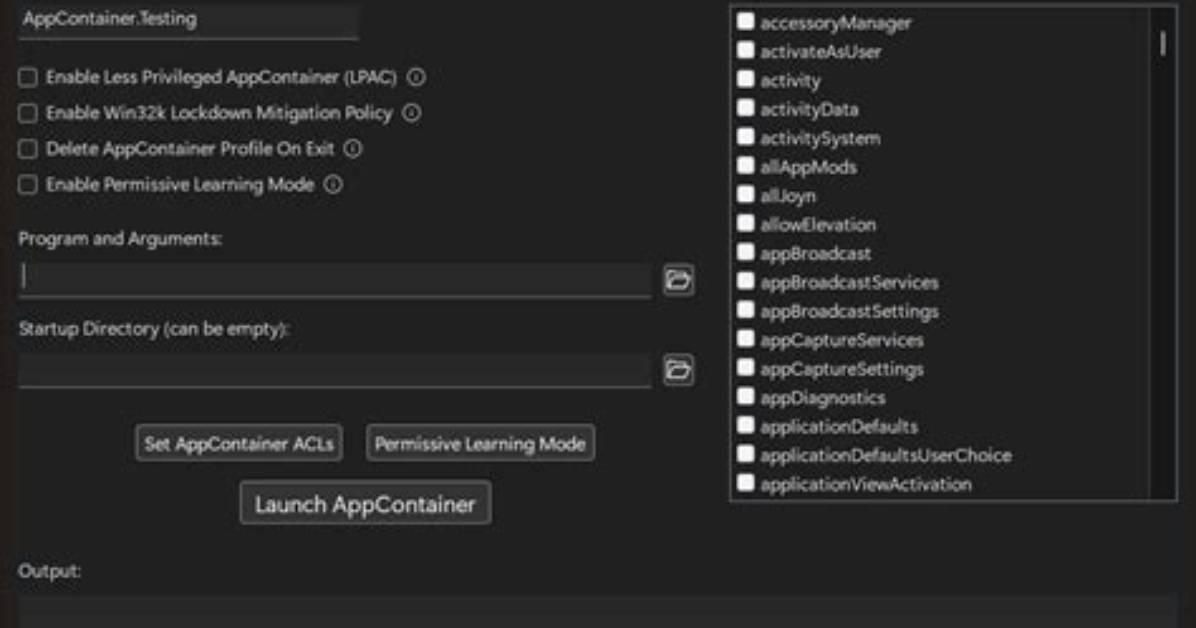Image resolution: width=1196 pixels, height=628 pixels.
Task: Open folder browser for Startup Directory
Action: coord(678,370)
